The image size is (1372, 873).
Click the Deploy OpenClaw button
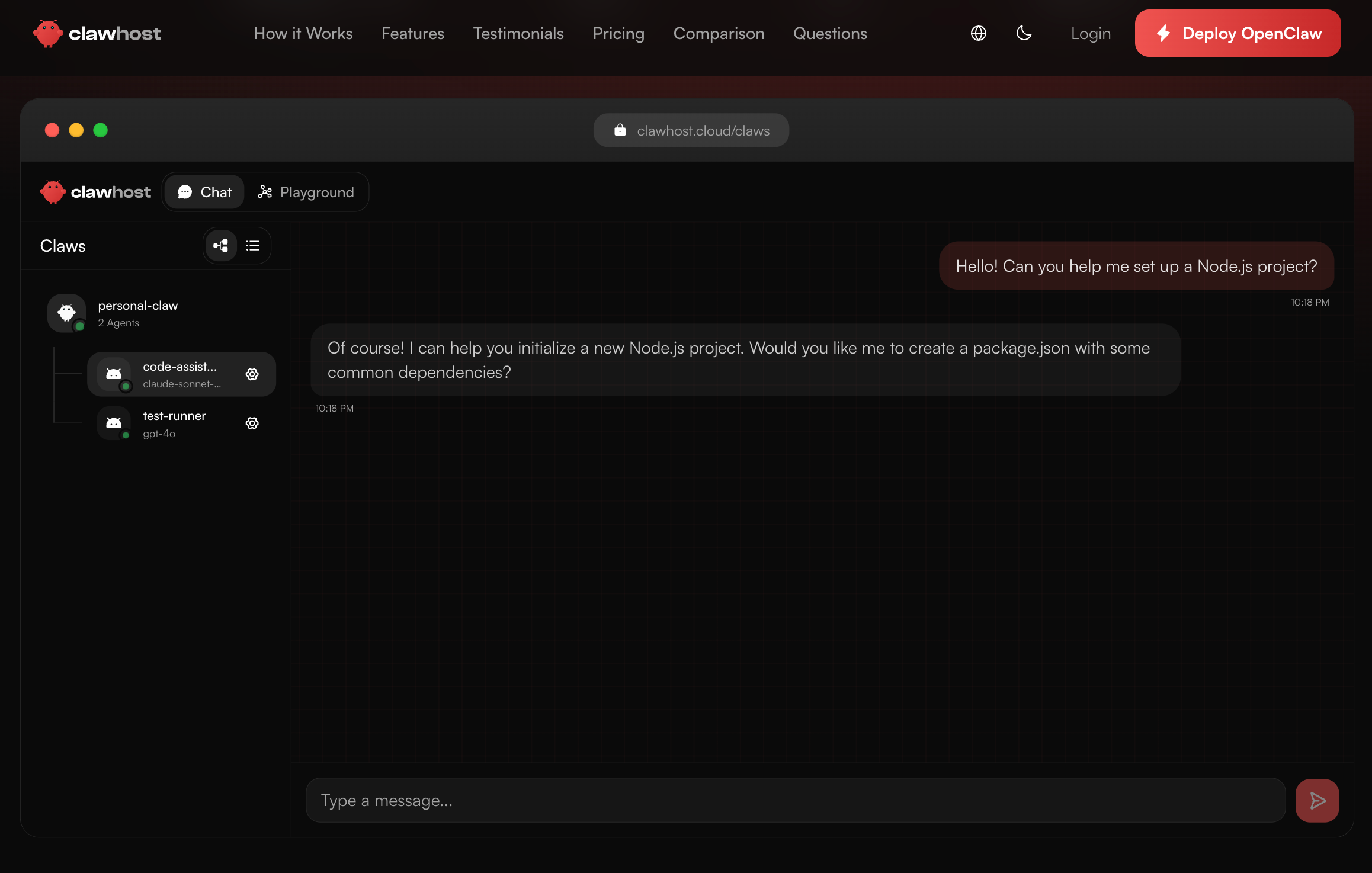click(1238, 34)
